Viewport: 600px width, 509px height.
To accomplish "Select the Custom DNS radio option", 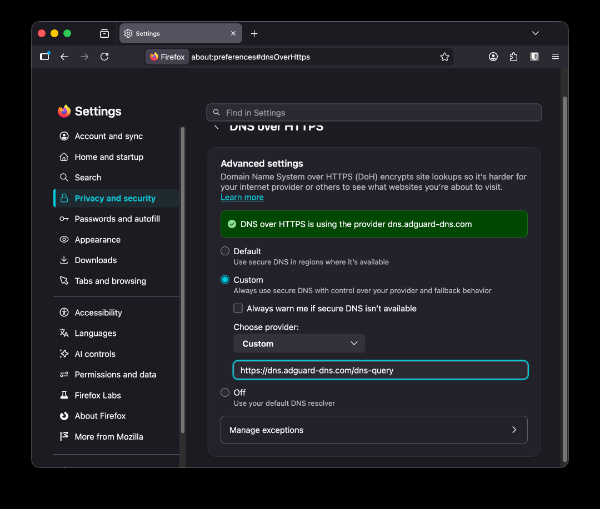I will (225, 280).
